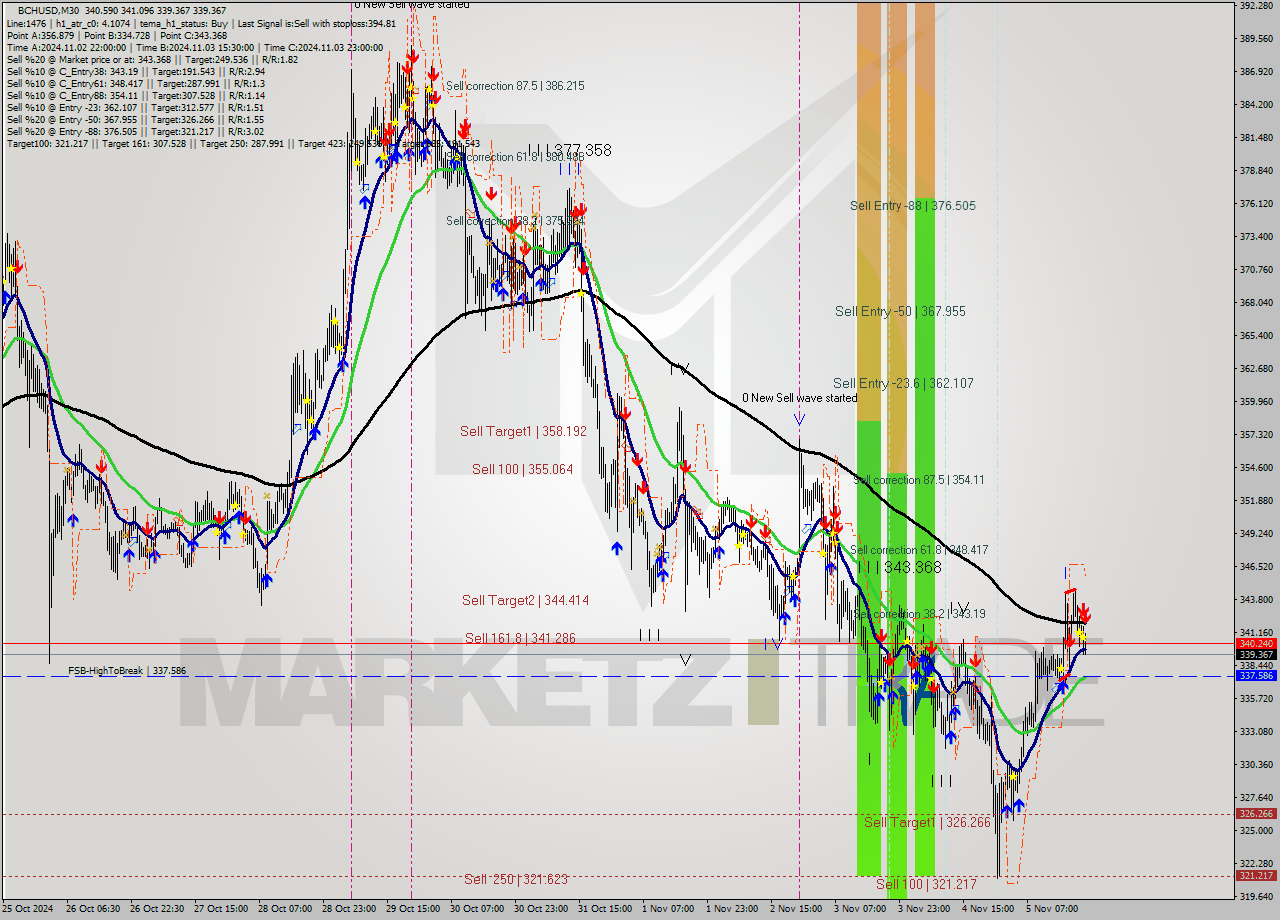Click the 'Sell 161.8 | 341.286' label

tap(520, 638)
